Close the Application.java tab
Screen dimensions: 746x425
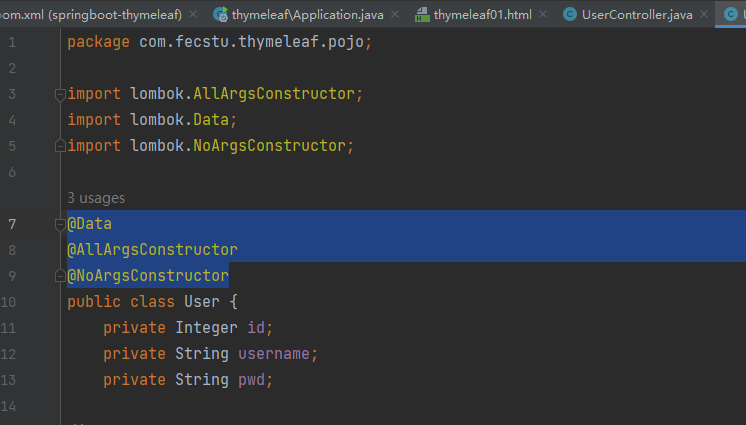point(395,15)
